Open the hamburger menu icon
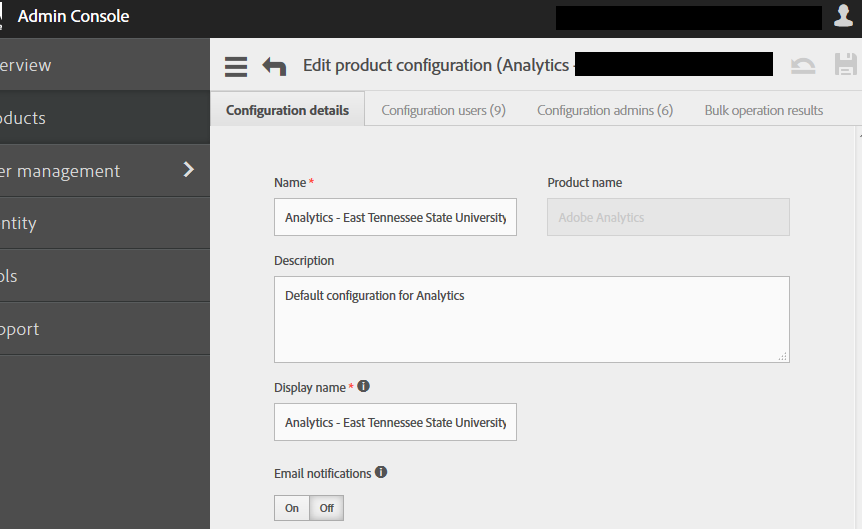Image resolution: width=862 pixels, height=529 pixels. (x=236, y=66)
